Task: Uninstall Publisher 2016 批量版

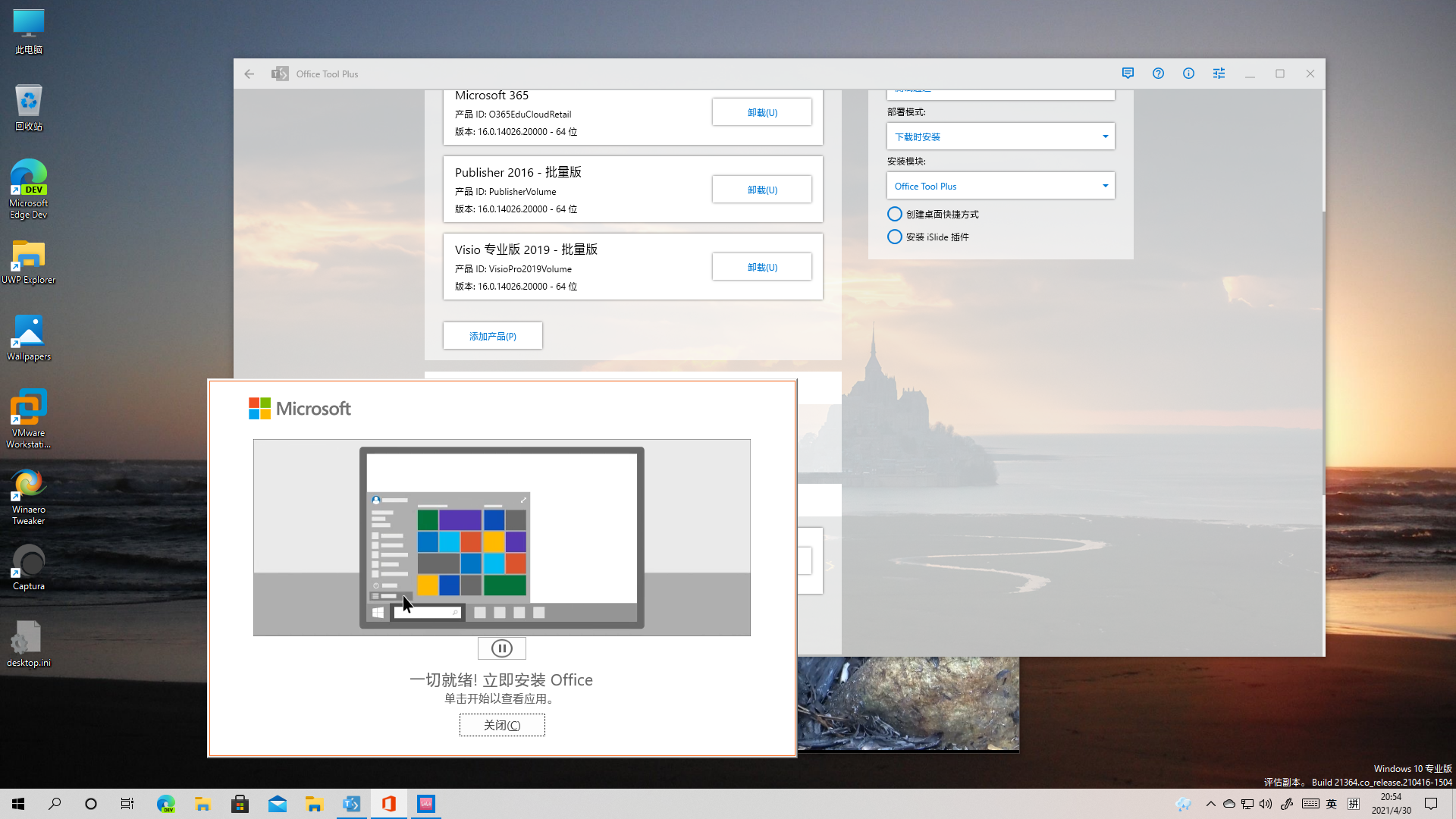Action: click(x=762, y=190)
